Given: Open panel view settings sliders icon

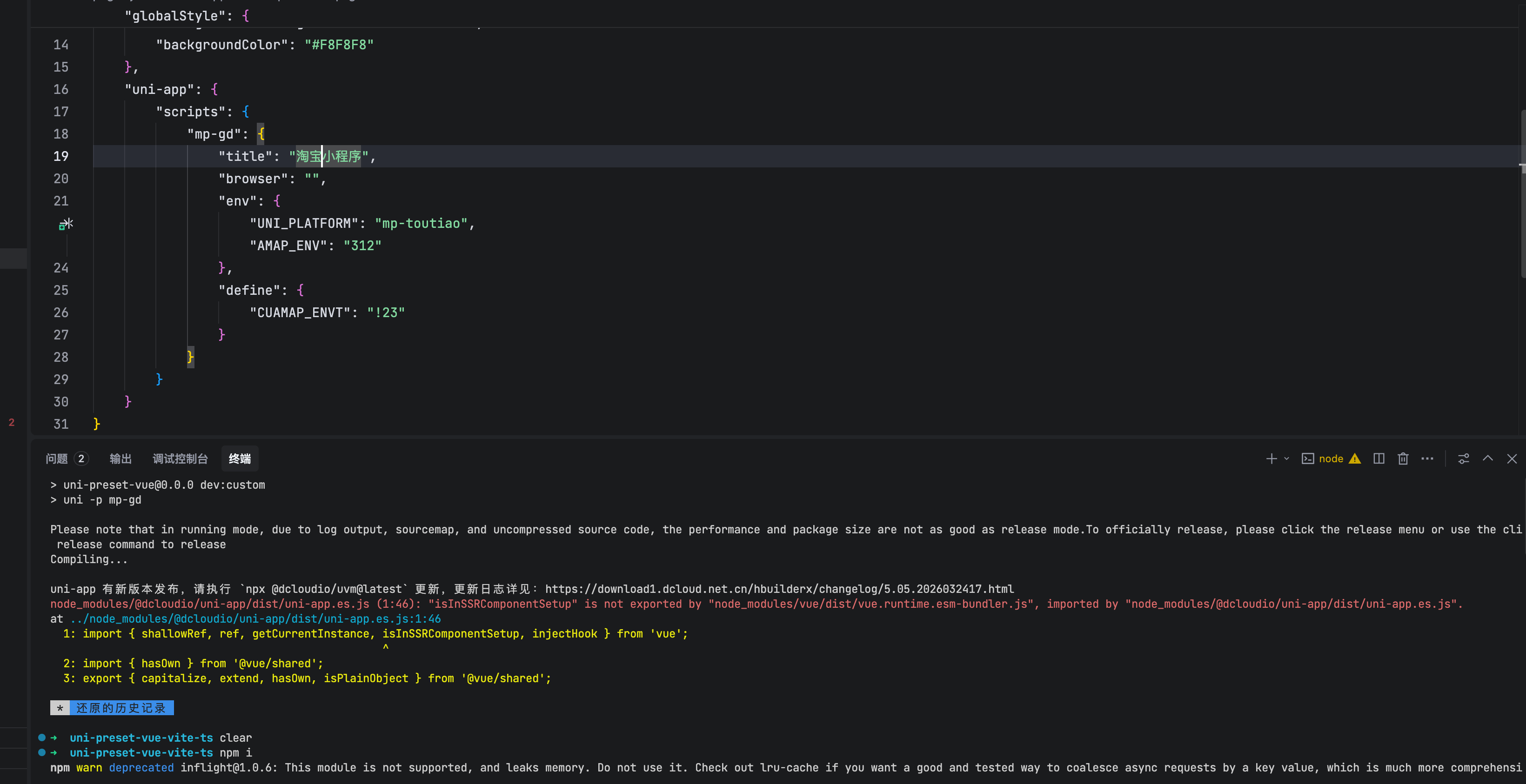Looking at the screenshot, I should (x=1463, y=459).
